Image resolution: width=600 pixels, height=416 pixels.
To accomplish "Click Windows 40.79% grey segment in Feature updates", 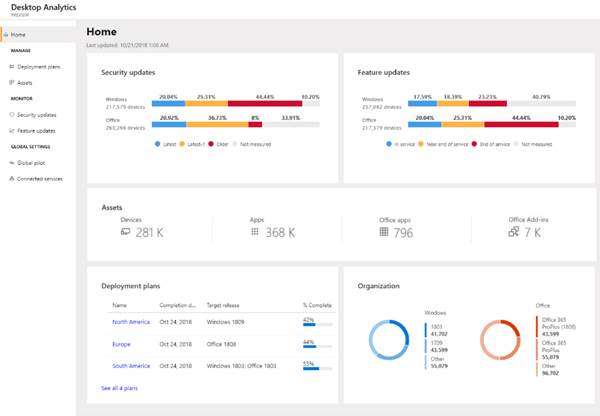I will [x=541, y=103].
